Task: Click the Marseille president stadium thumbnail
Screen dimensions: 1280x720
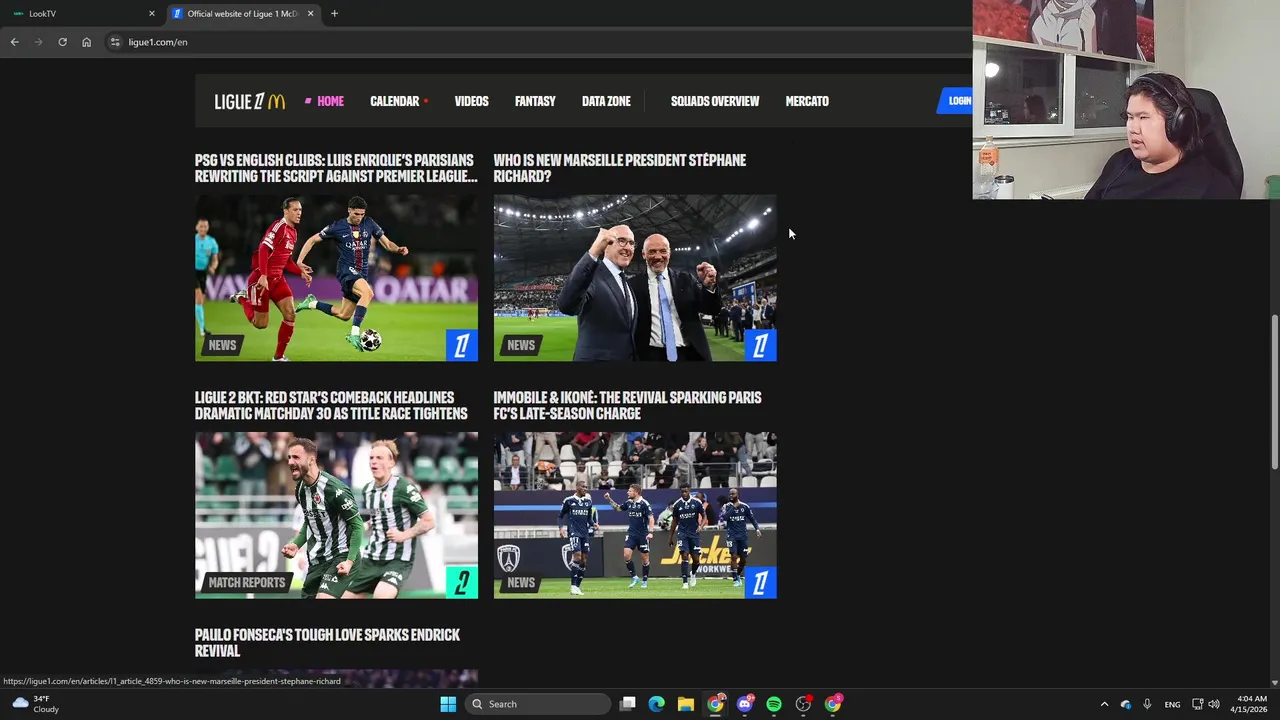Action: coord(635,277)
